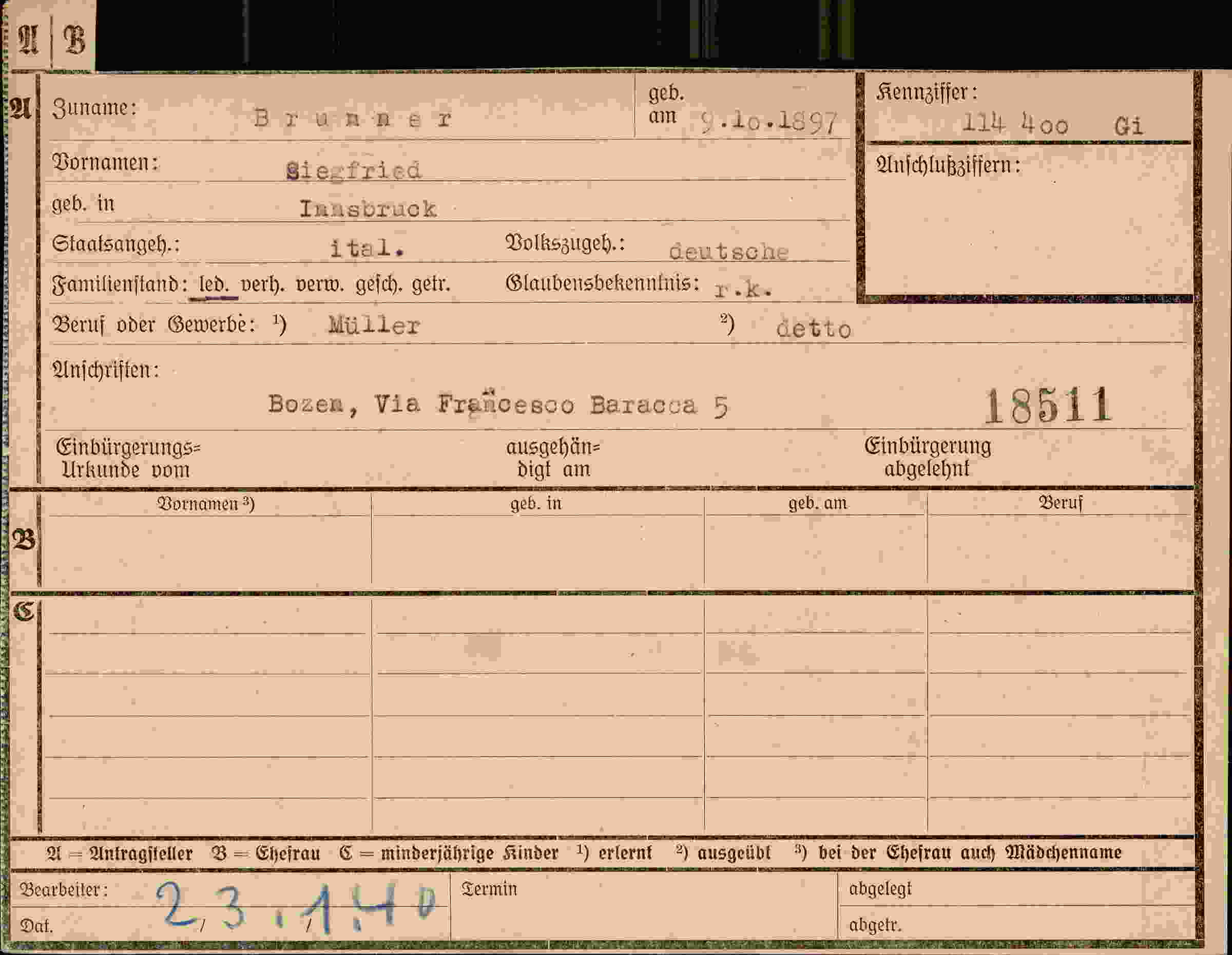Click the 'Familienstand:' label
Screen dimensions: 1232x955
coord(120,284)
